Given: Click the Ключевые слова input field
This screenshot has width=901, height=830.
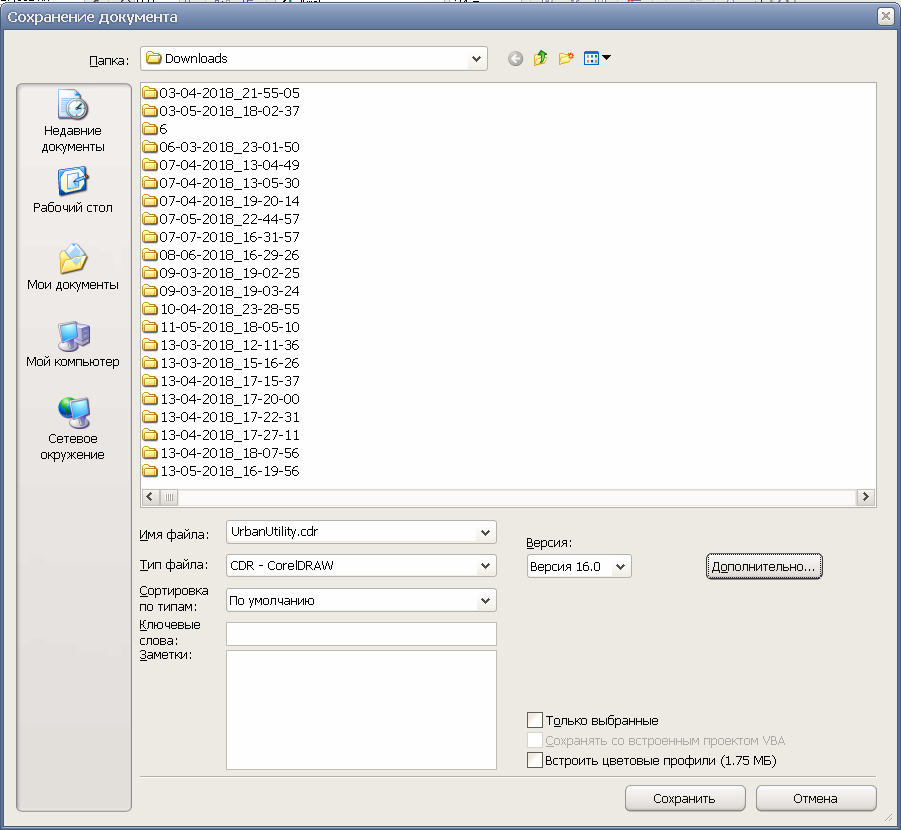Looking at the screenshot, I should coord(361,634).
